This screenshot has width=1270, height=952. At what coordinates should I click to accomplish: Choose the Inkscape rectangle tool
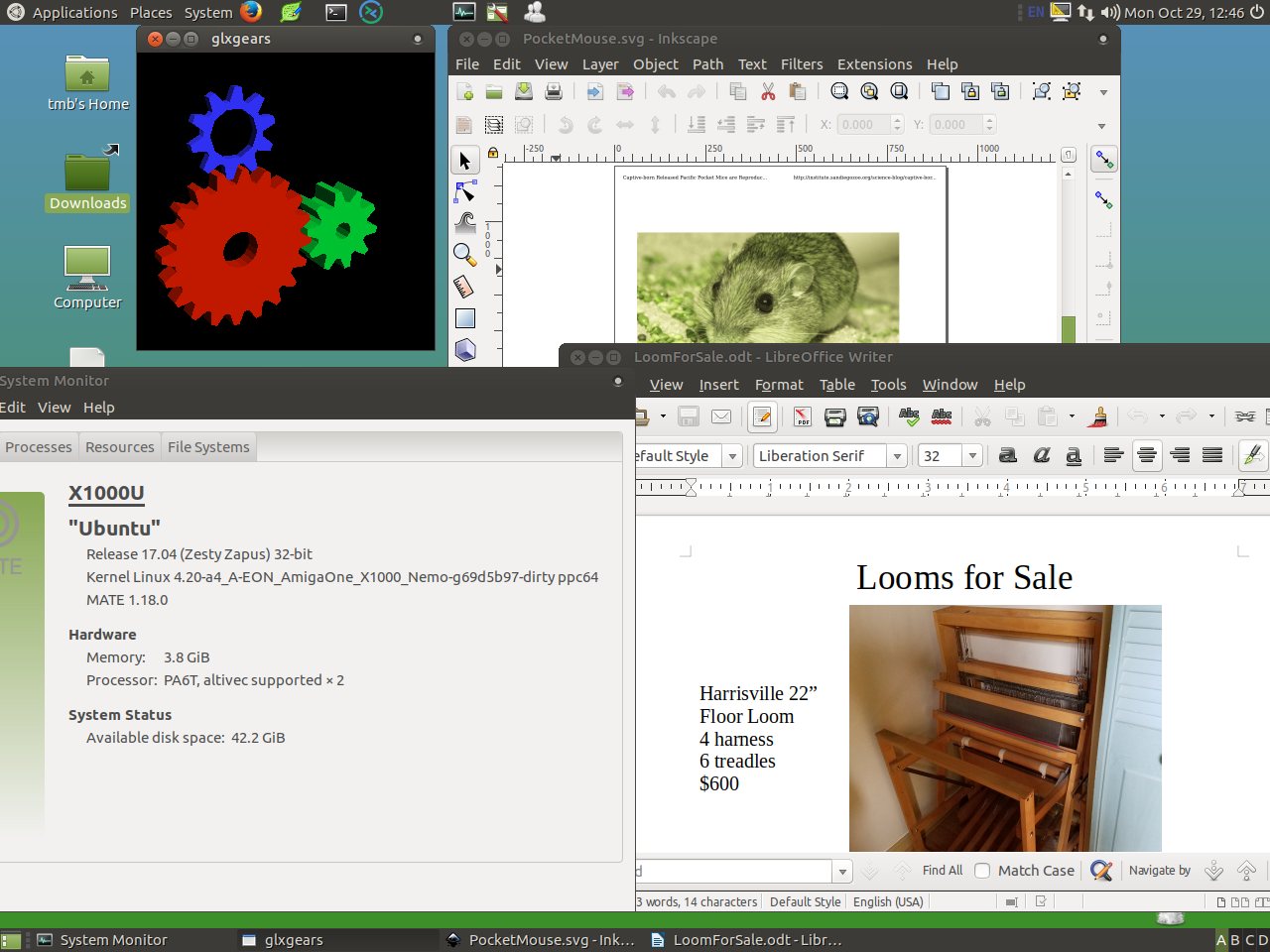[x=464, y=318]
